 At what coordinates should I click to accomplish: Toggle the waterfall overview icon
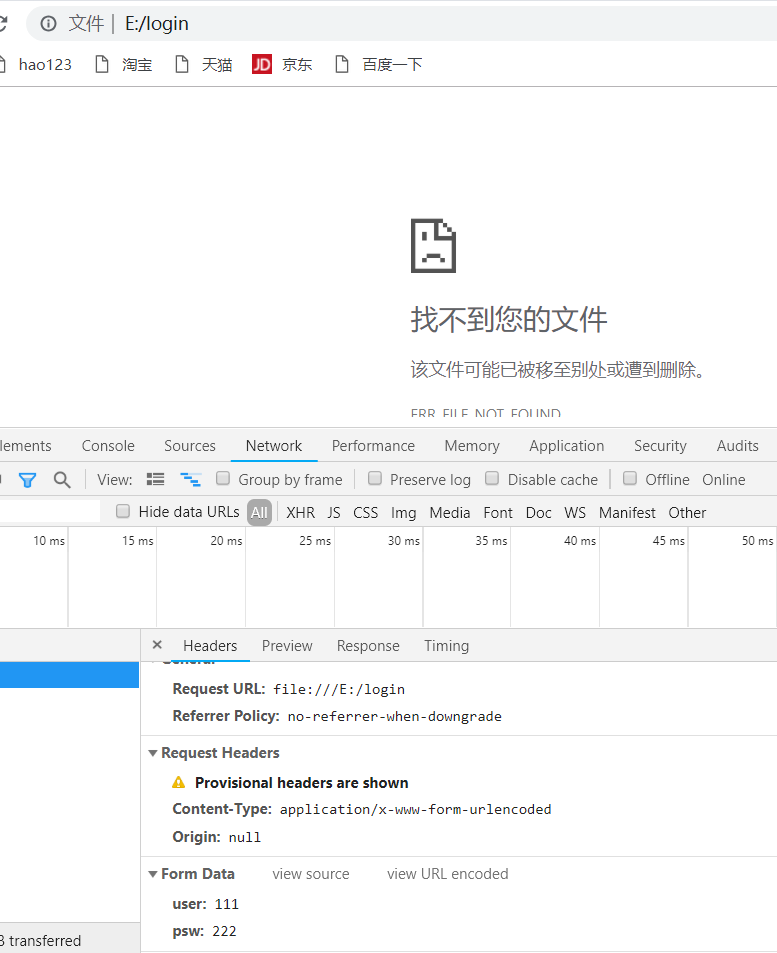pyautogui.click(x=191, y=480)
